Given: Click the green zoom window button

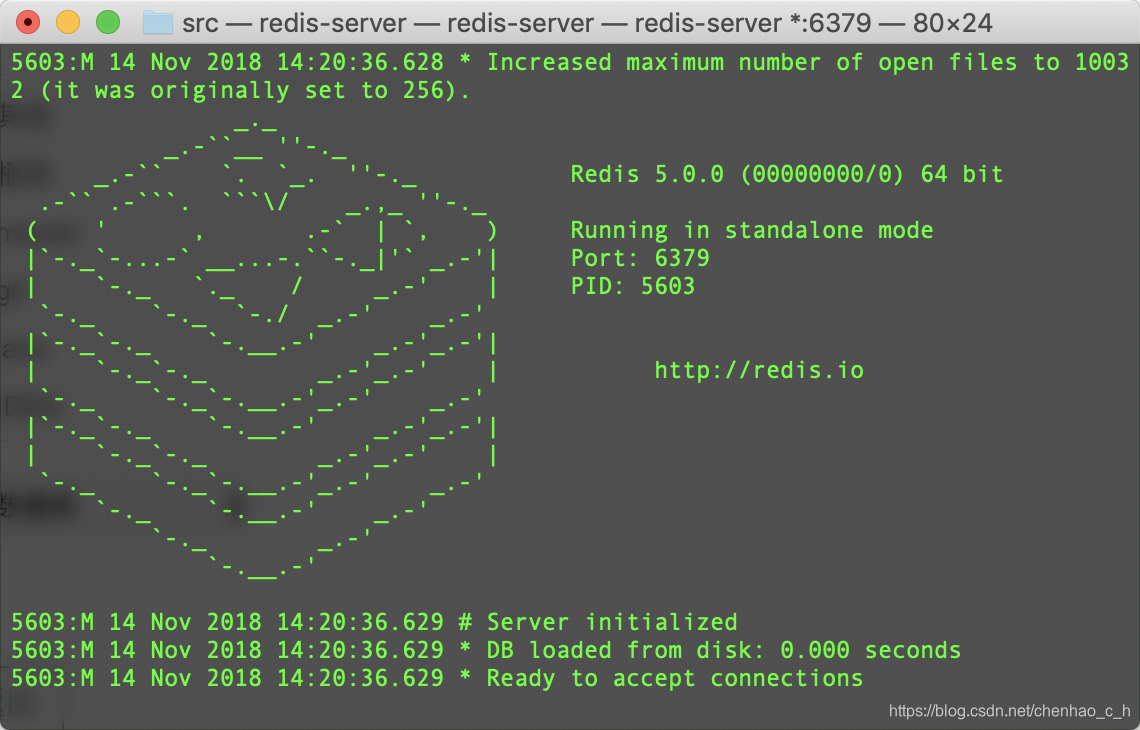Looking at the screenshot, I should coord(108,23).
